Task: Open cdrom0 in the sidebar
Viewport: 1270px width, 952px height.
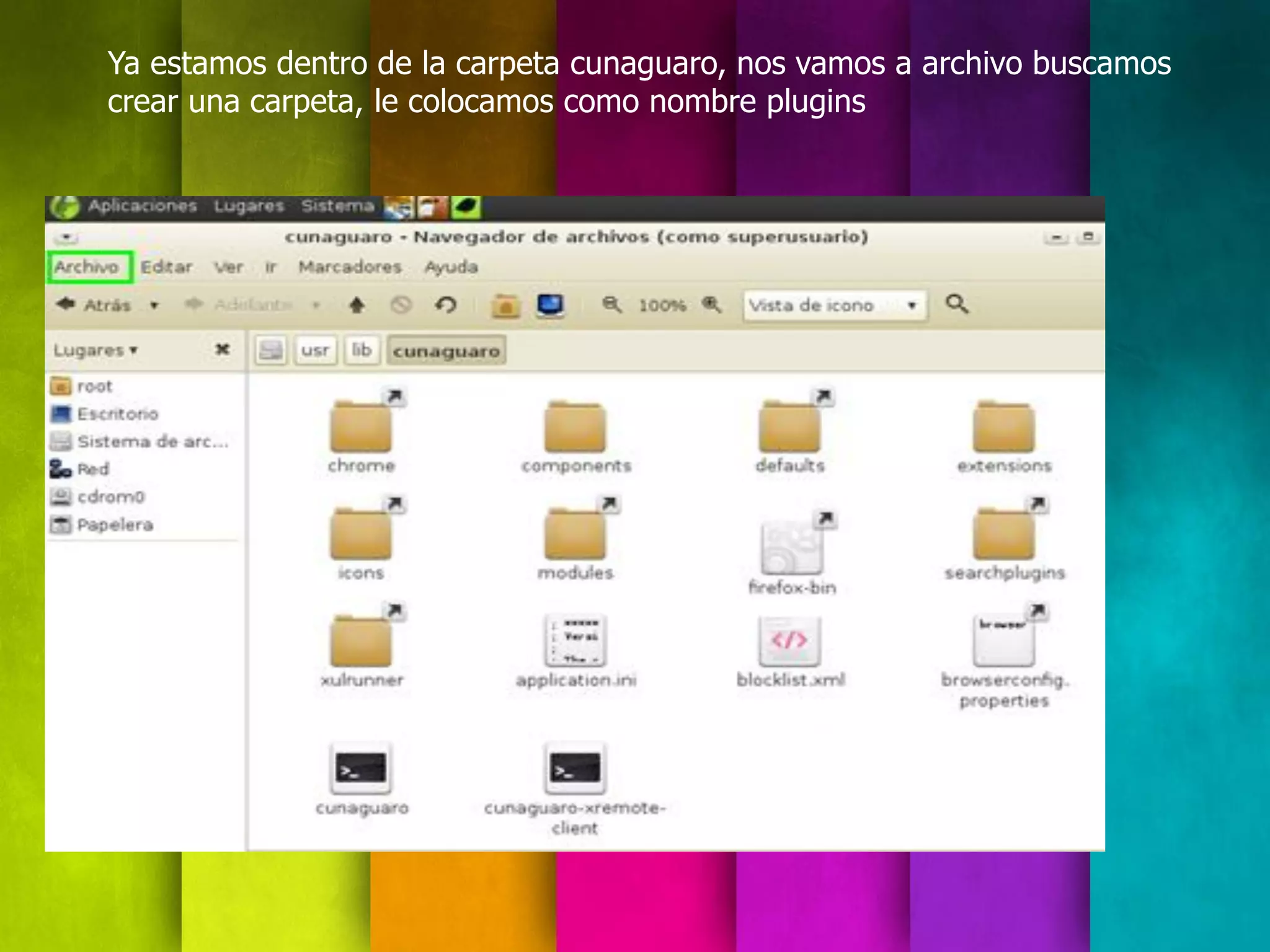Action: coord(97,496)
